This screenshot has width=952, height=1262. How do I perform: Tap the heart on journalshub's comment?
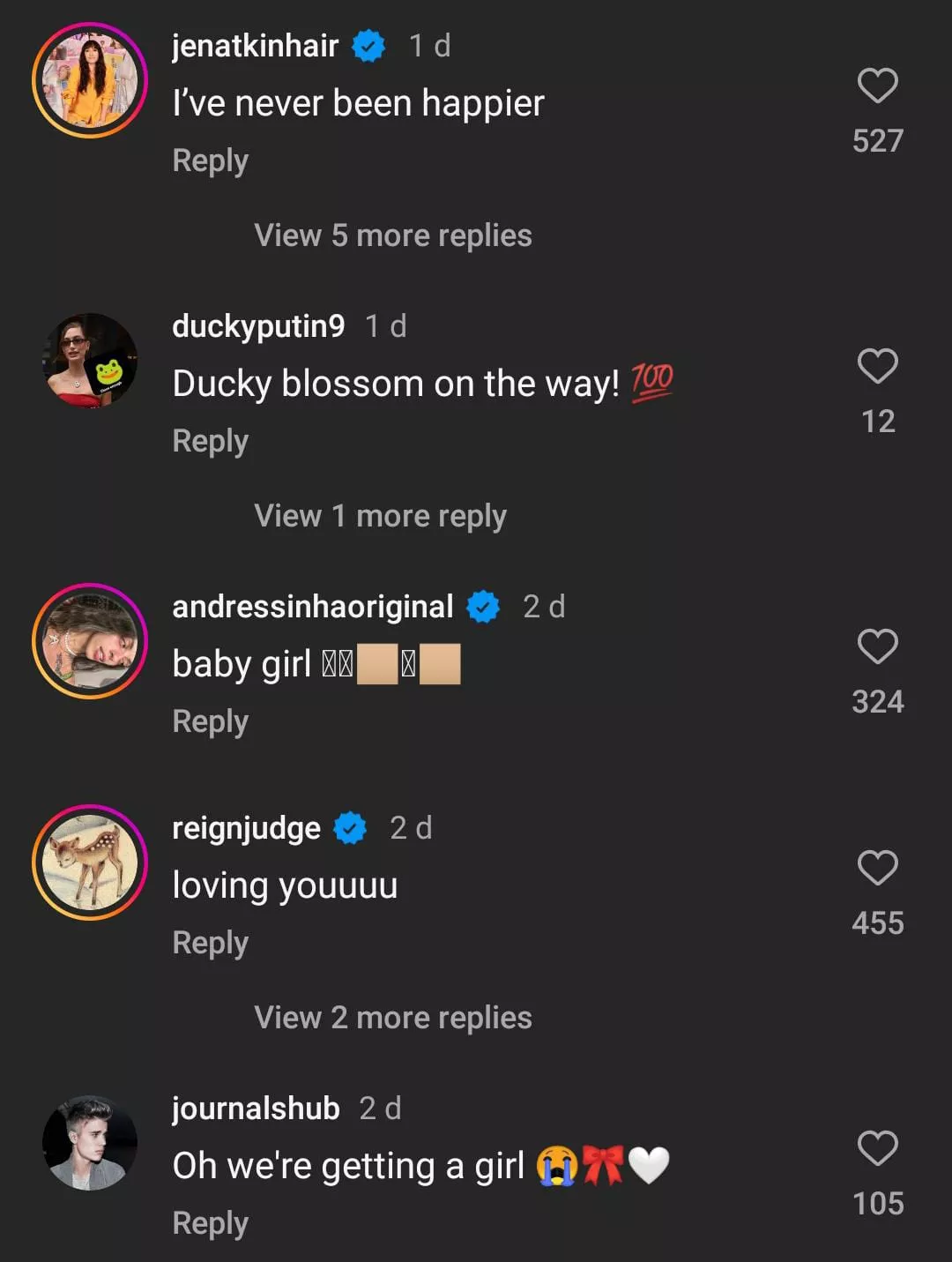[x=877, y=1149]
